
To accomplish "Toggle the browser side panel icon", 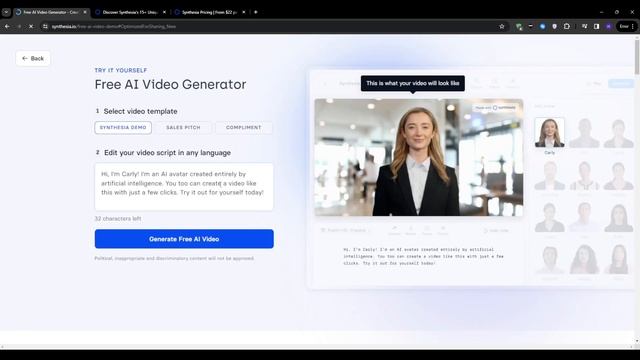I will coord(596,26).
